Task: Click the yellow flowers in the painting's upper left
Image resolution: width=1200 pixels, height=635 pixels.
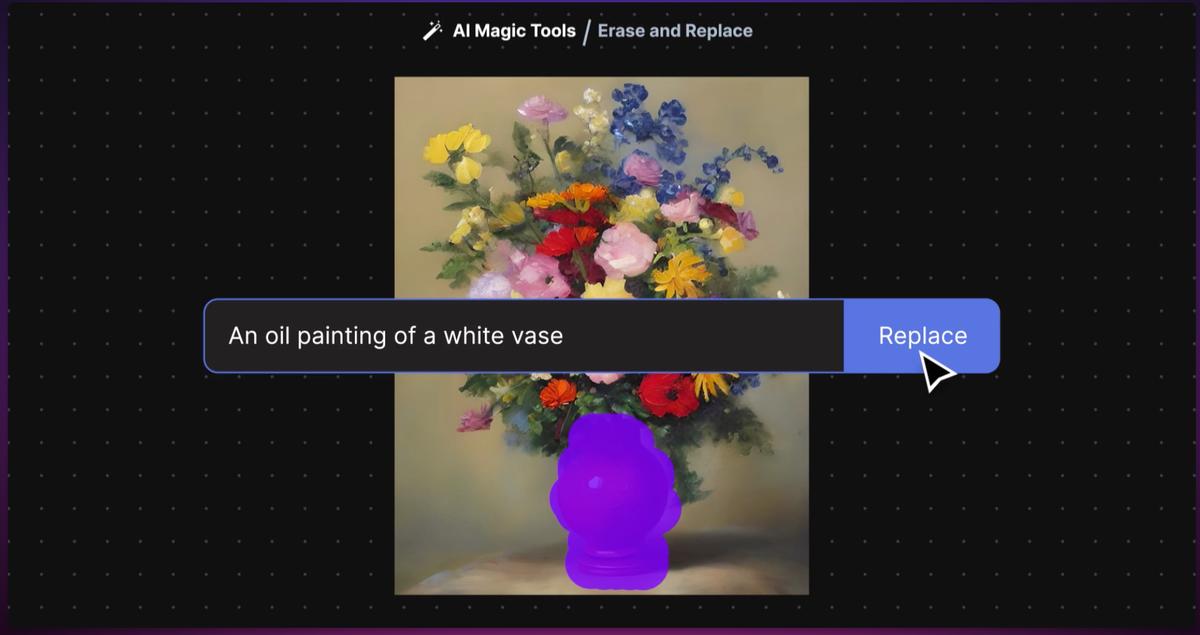Action: (456, 147)
